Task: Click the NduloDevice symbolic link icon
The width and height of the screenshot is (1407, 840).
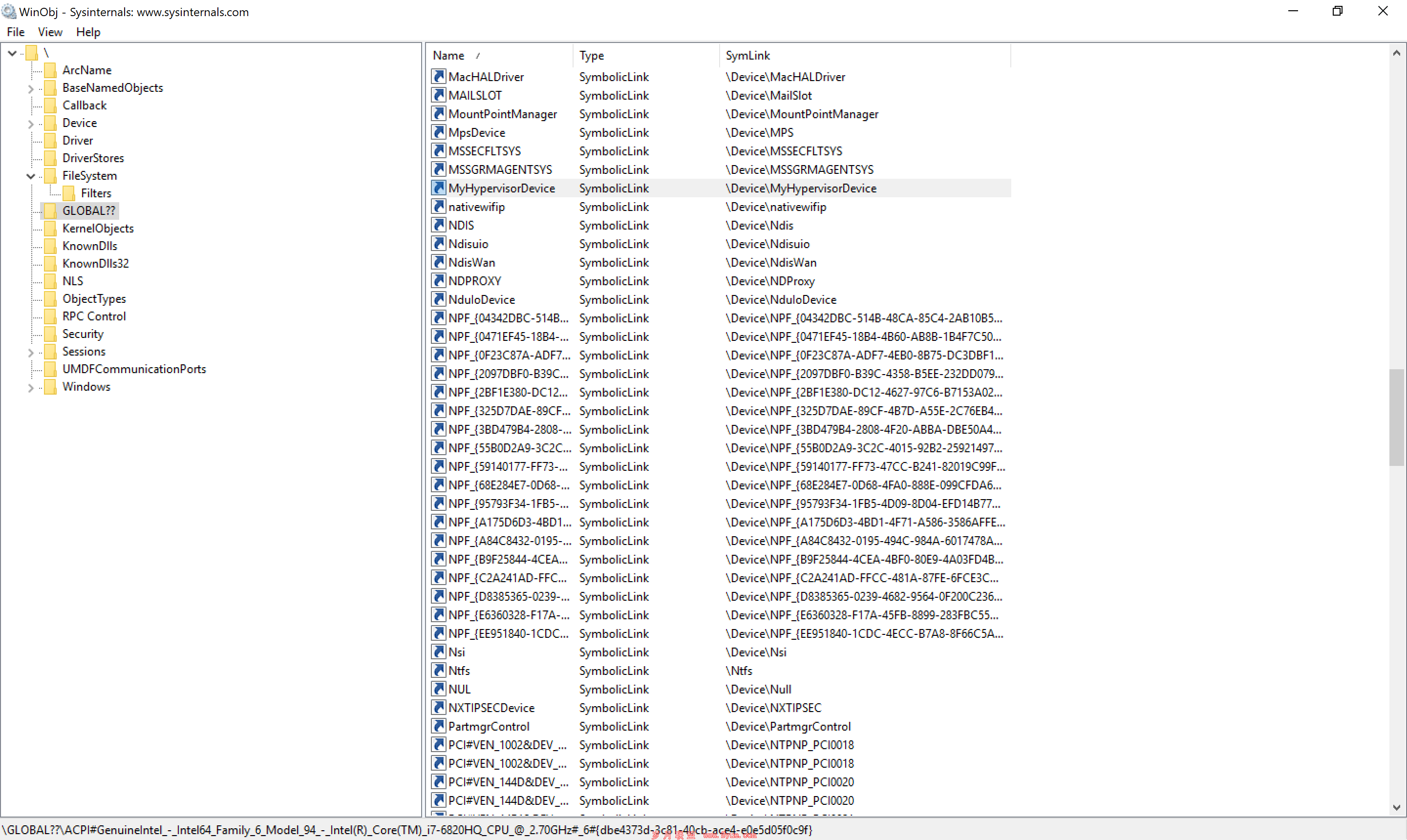Action: click(438, 299)
